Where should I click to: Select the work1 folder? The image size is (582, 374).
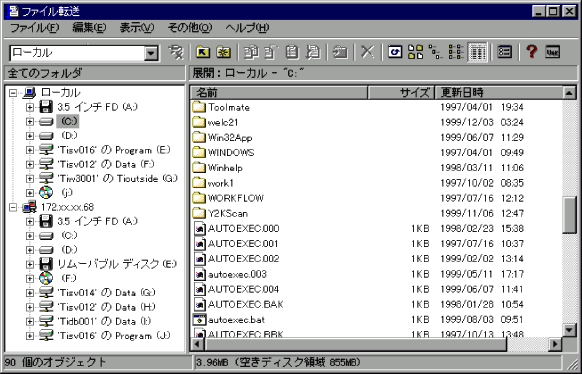tap(220, 183)
